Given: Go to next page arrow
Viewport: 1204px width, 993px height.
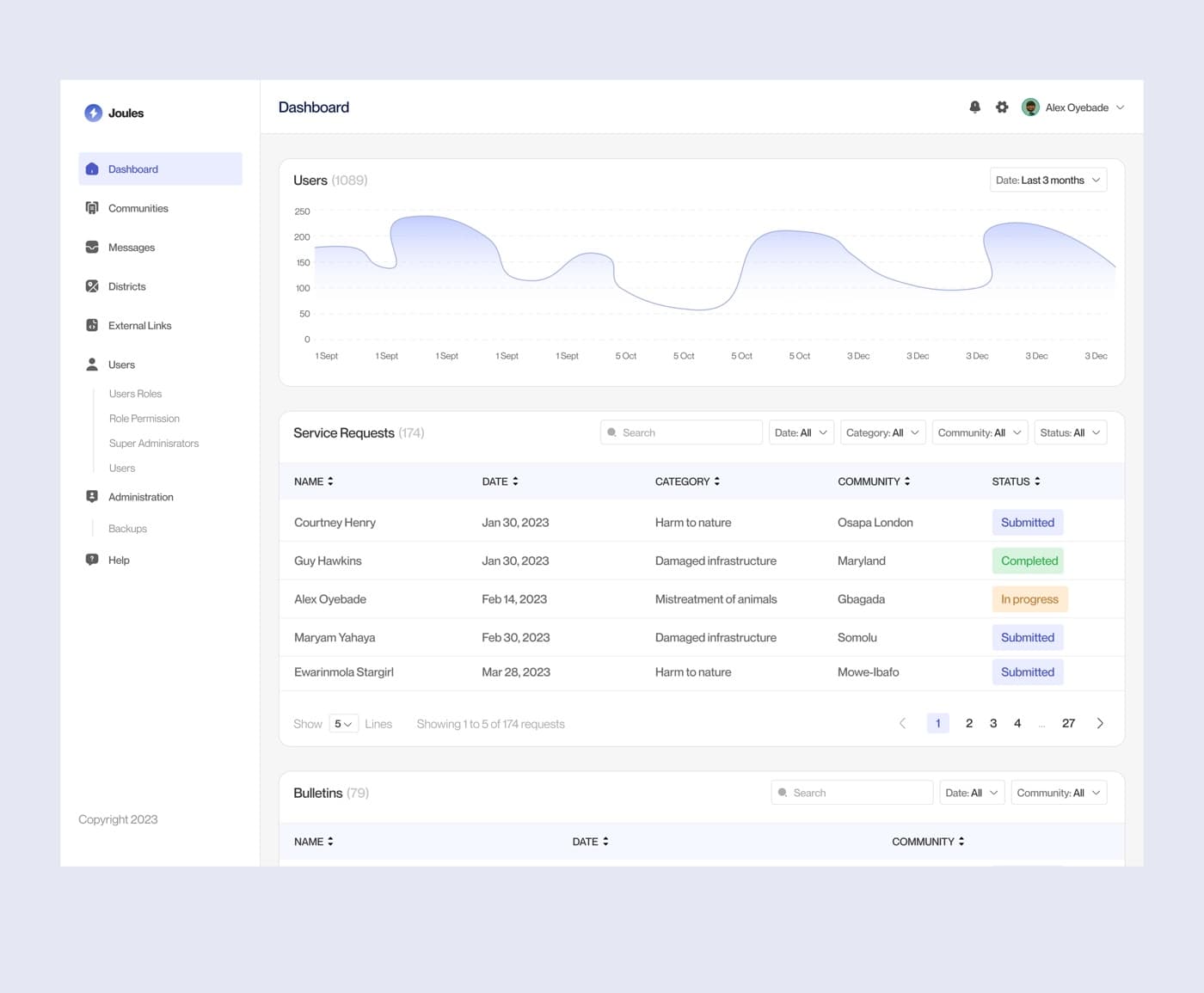Looking at the screenshot, I should pos(1100,723).
